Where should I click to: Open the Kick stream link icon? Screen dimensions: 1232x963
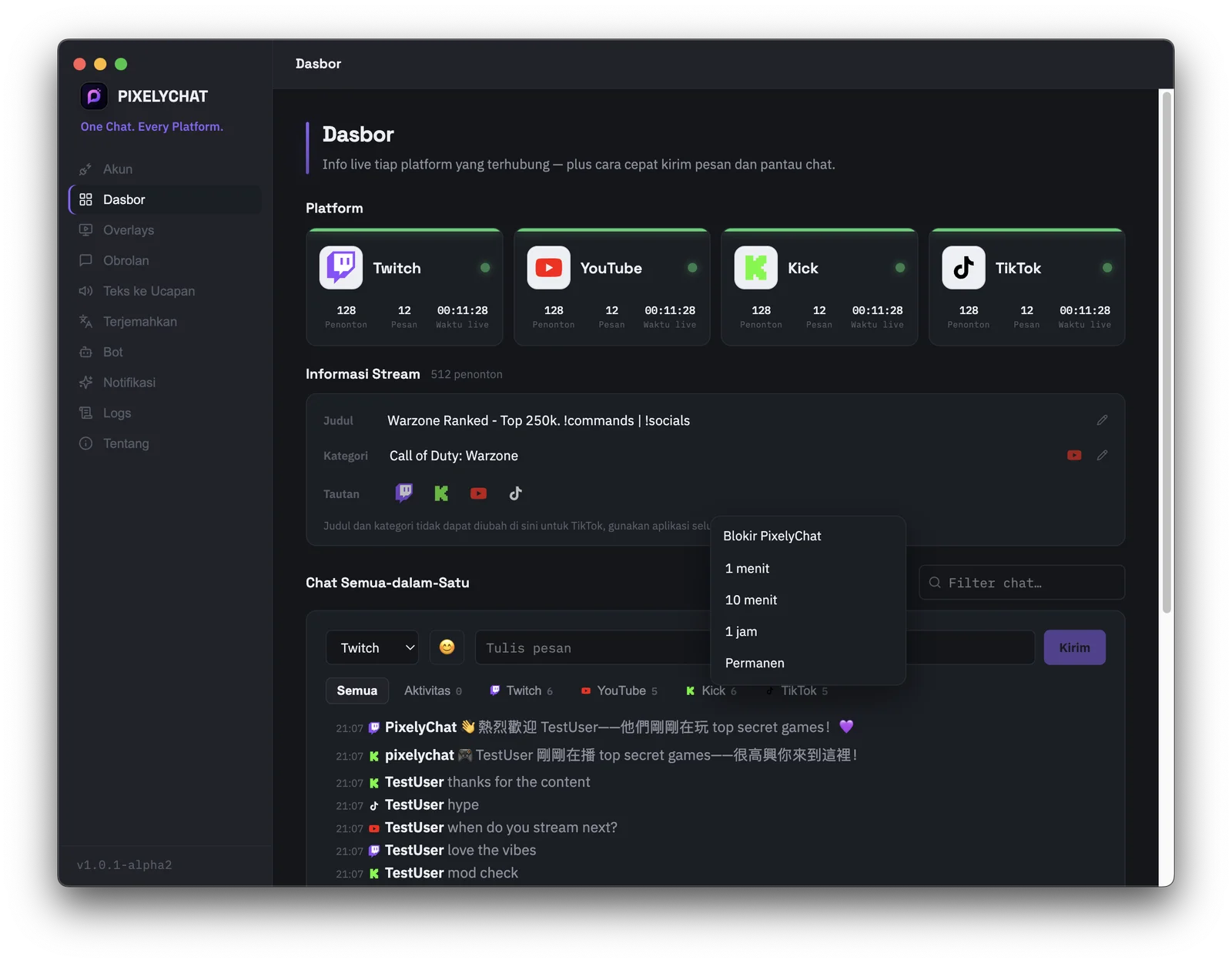coord(441,493)
